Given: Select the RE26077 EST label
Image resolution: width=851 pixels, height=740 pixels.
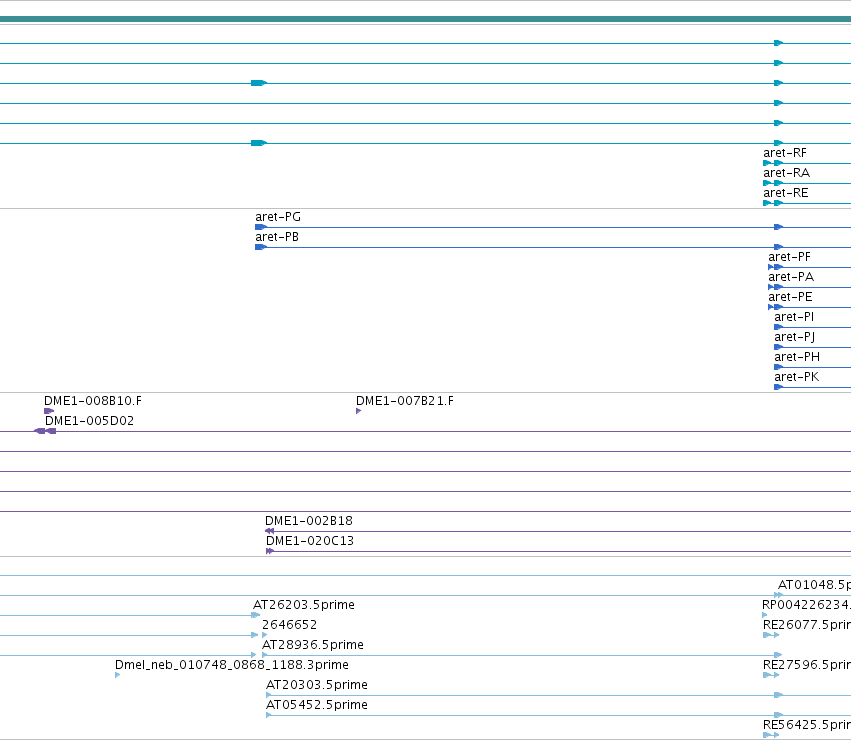Looking at the screenshot, I should [807, 625].
